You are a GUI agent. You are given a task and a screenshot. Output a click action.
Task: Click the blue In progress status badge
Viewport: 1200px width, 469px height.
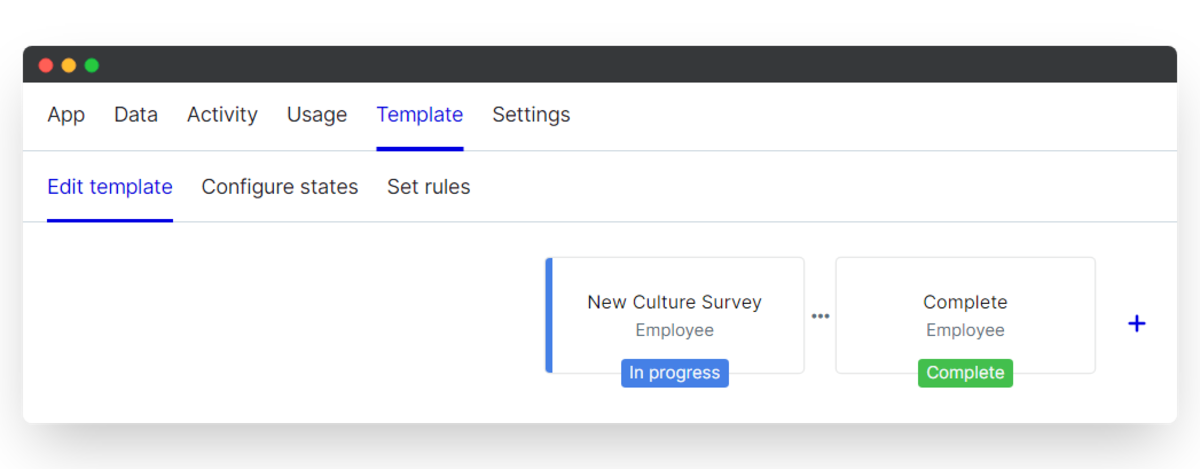pyautogui.click(x=675, y=373)
